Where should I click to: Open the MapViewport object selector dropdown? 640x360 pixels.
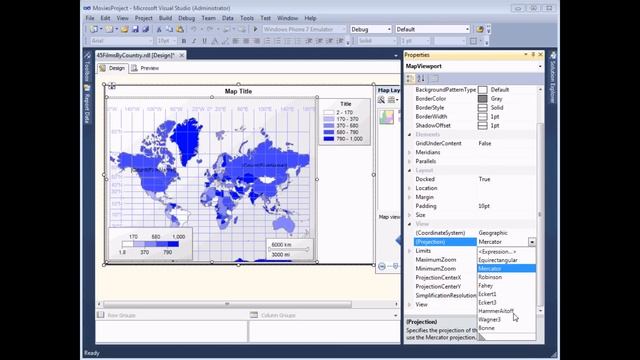(x=540, y=66)
